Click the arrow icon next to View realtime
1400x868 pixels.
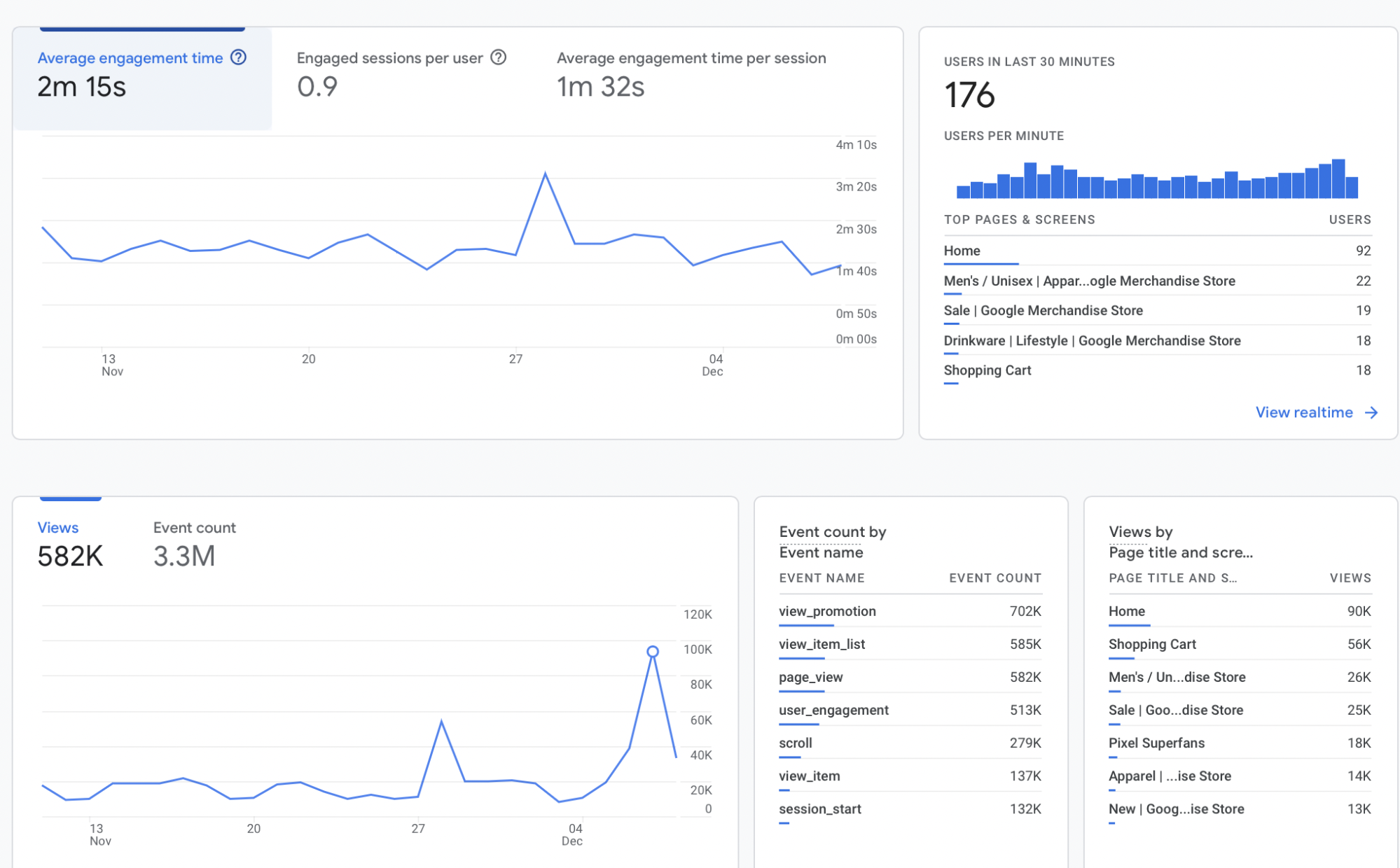click(1371, 412)
